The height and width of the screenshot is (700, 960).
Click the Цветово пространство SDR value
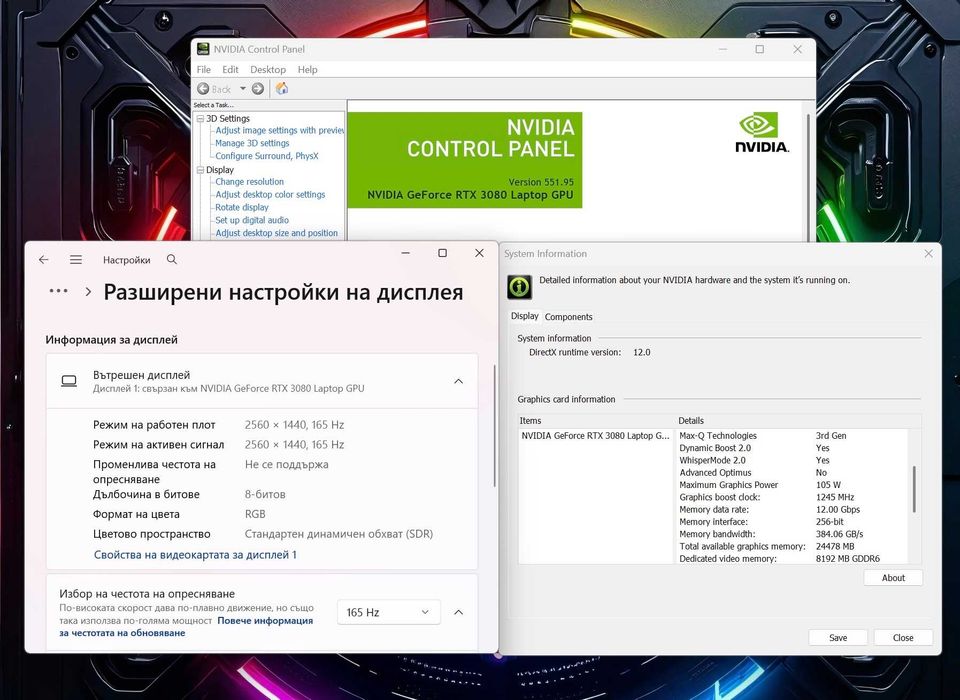(x=339, y=534)
